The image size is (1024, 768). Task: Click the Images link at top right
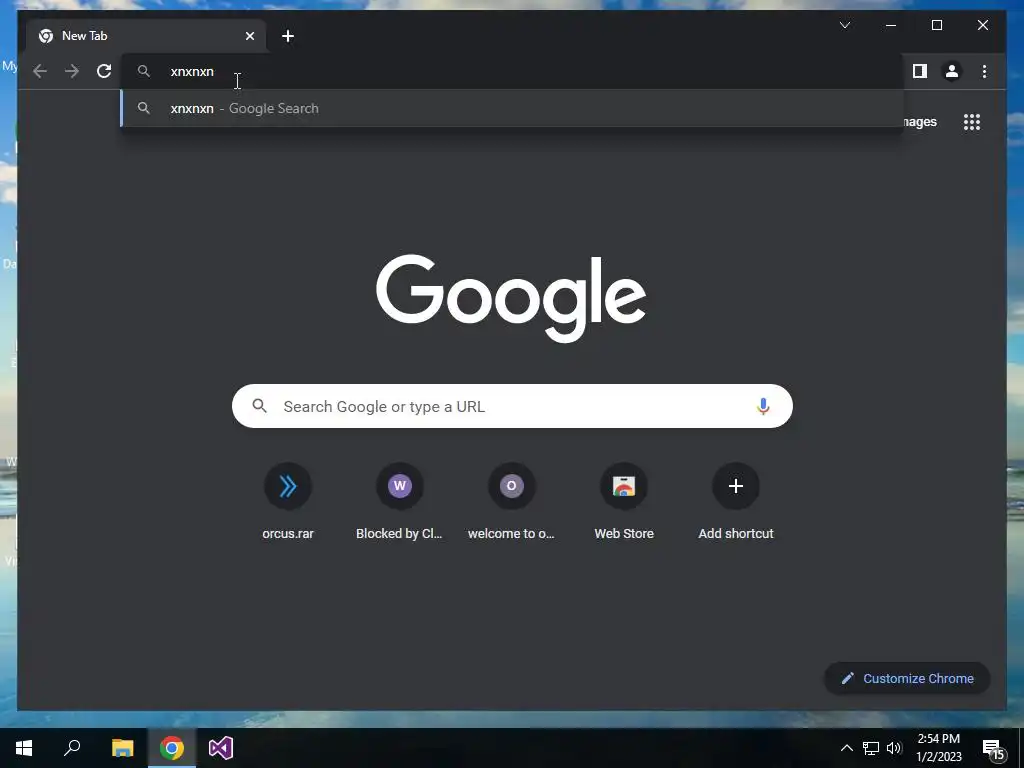tap(920, 122)
